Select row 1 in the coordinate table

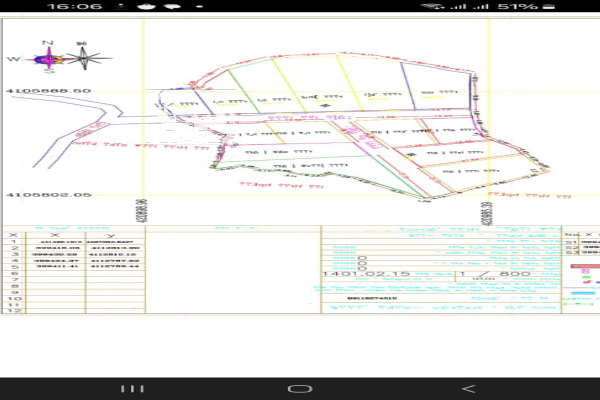13,242
